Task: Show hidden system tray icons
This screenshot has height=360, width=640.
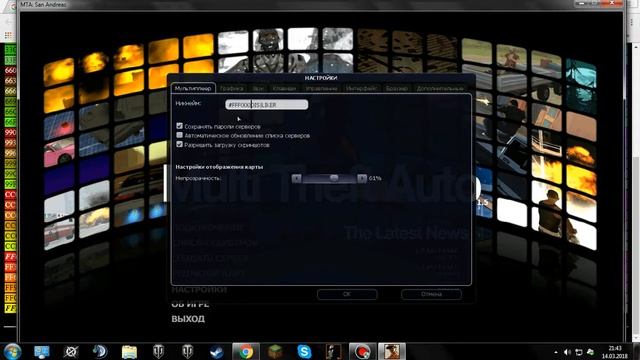Action: pyautogui.click(x=556, y=352)
